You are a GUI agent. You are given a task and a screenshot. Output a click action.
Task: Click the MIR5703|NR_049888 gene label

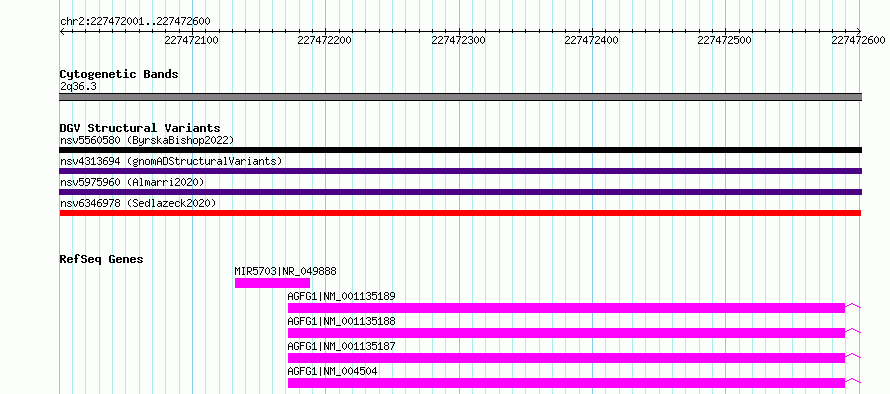pyautogui.click(x=286, y=271)
